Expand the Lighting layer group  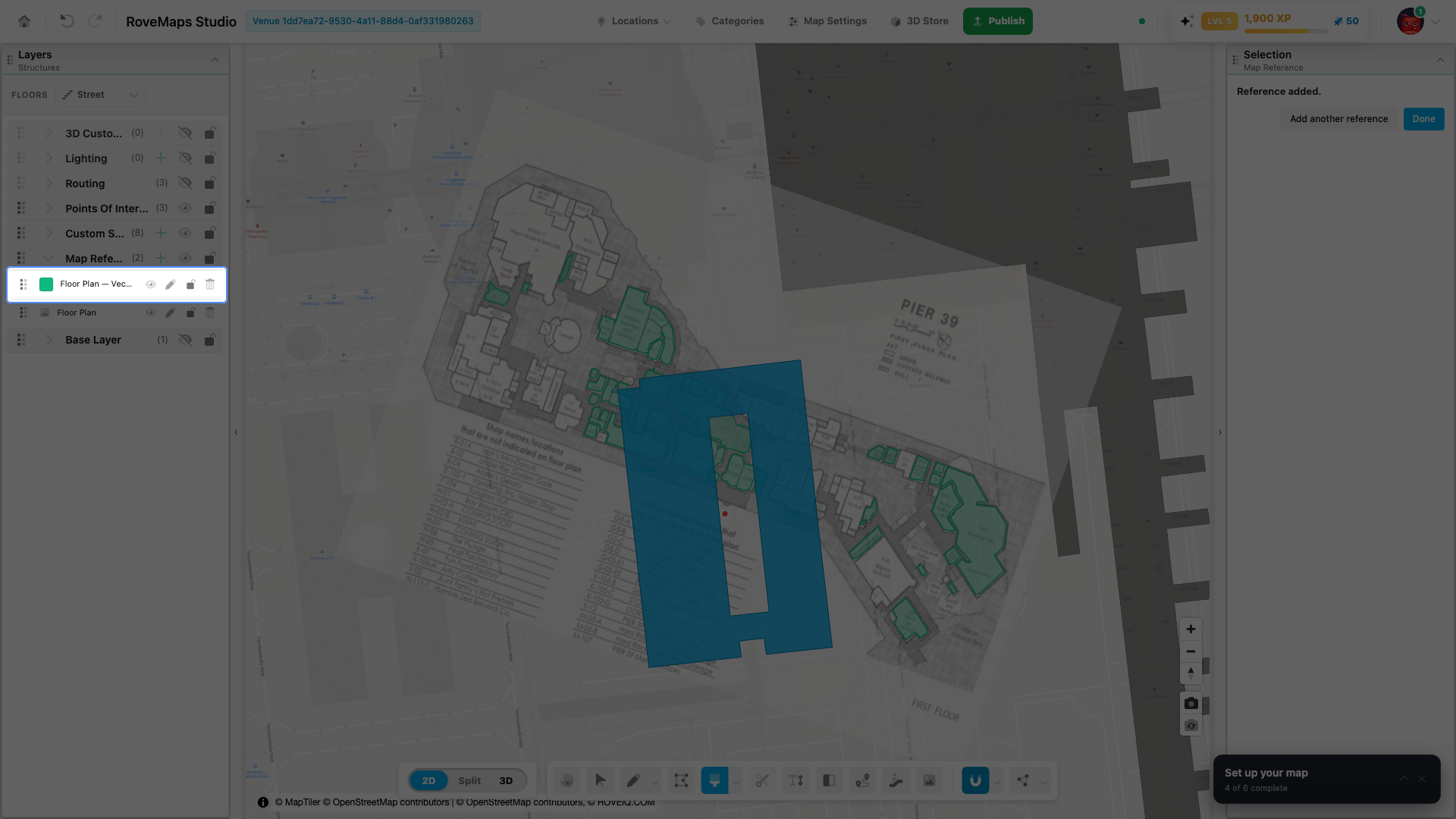pyautogui.click(x=49, y=158)
